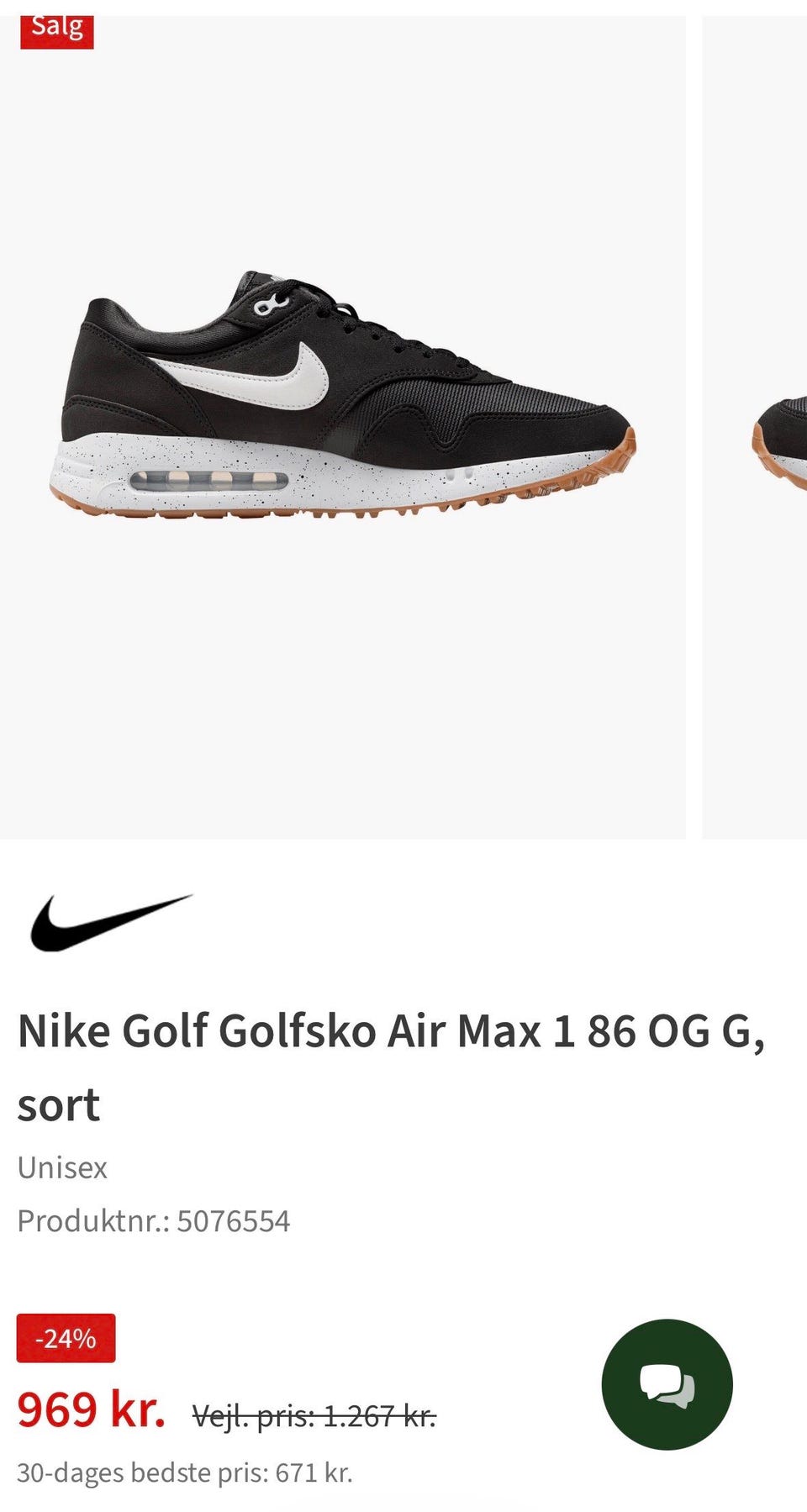
Task: Open the live chat bubble button
Action: click(x=667, y=1384)
